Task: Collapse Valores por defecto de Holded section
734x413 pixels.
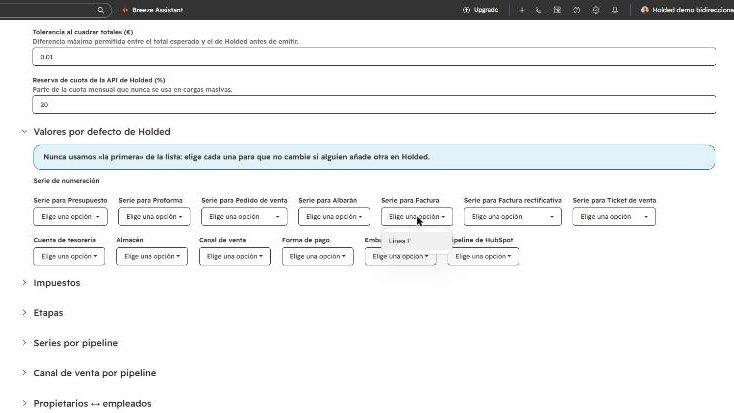Action: click(24, 132)
